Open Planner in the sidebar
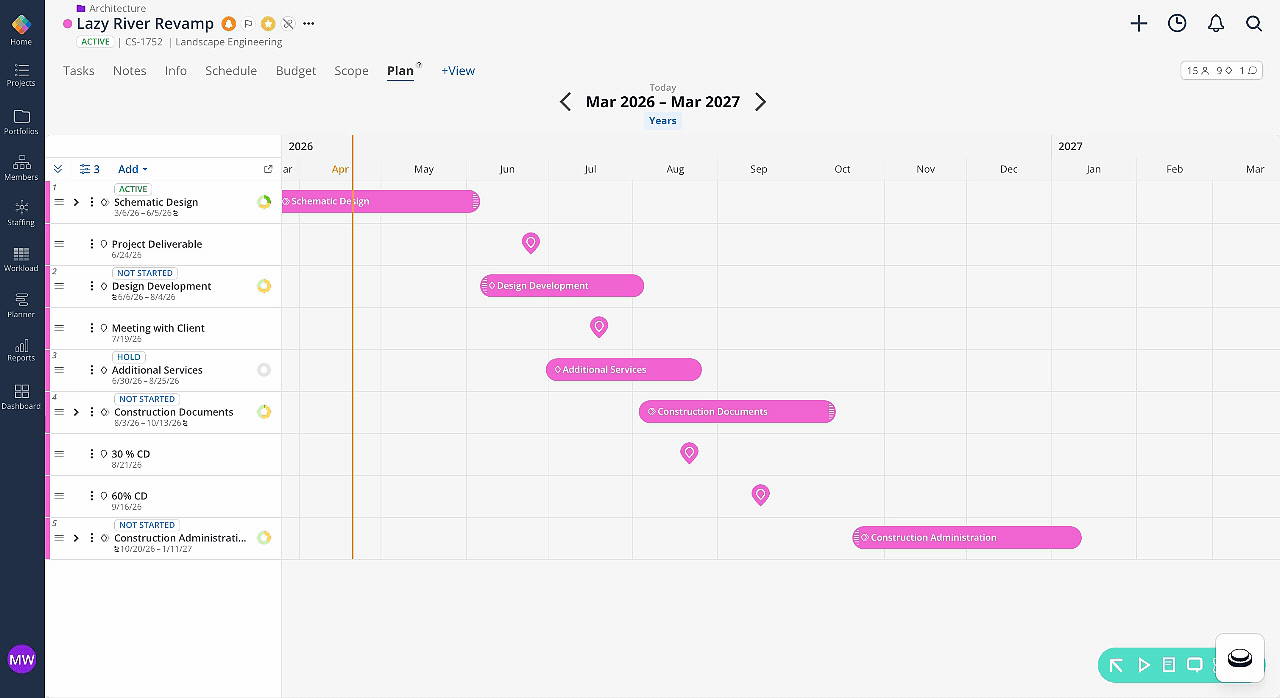Image resolution: width=1280 pixels, height=698 pixels. click(x=21, y=305)
